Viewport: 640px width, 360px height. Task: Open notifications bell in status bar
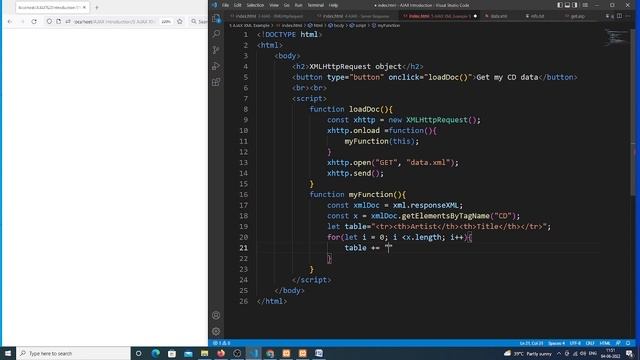click(x=628, y=343)
